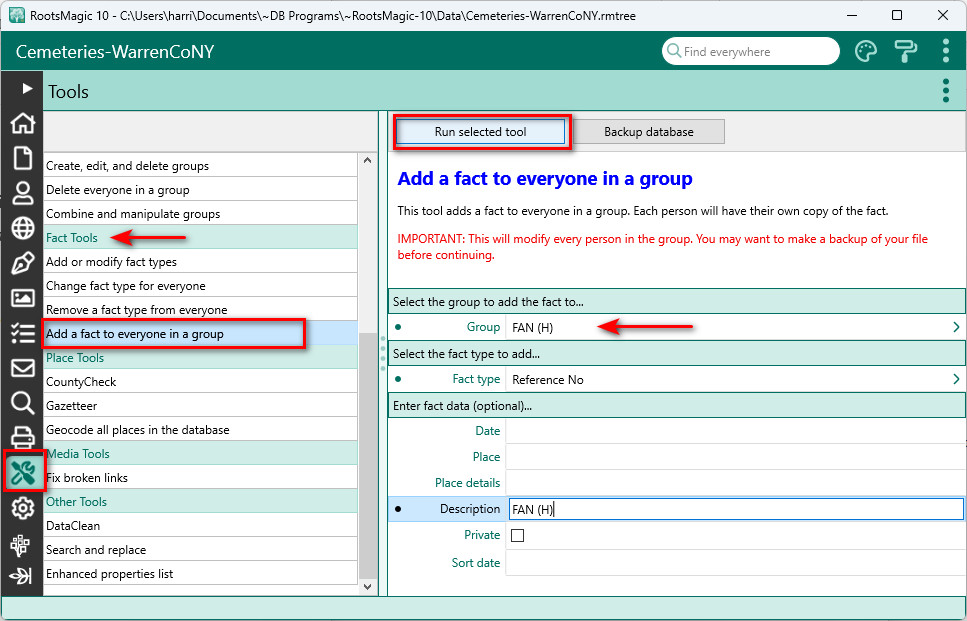The image size is (967, 621).
Task: Click Run selected tool button
Action: pyautogui.click(x=480, y=132)
